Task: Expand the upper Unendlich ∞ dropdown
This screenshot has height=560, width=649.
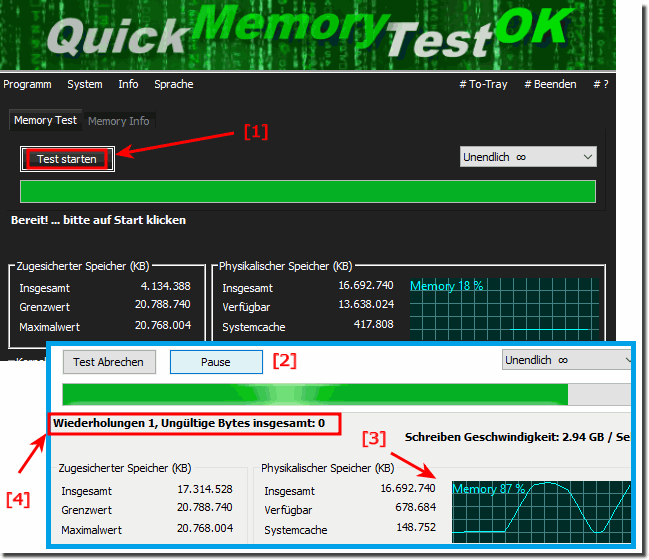Action: pyautogui.click(x=528, y=157)
